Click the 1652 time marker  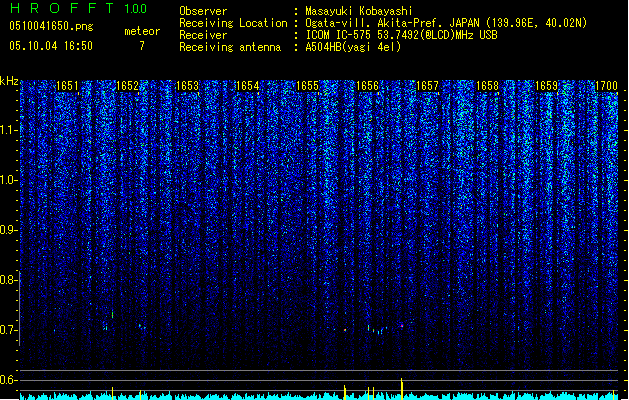point(127,86)
